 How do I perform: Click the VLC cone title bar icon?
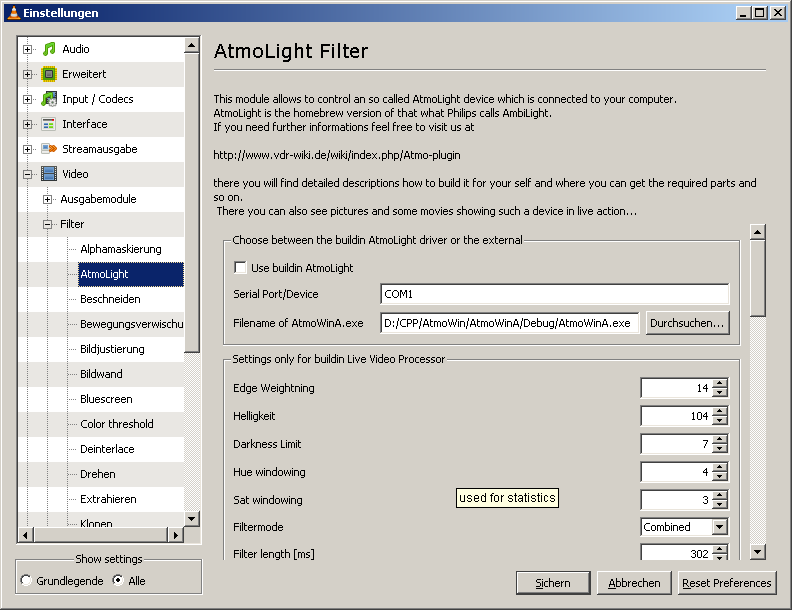[x=10, y=13]
